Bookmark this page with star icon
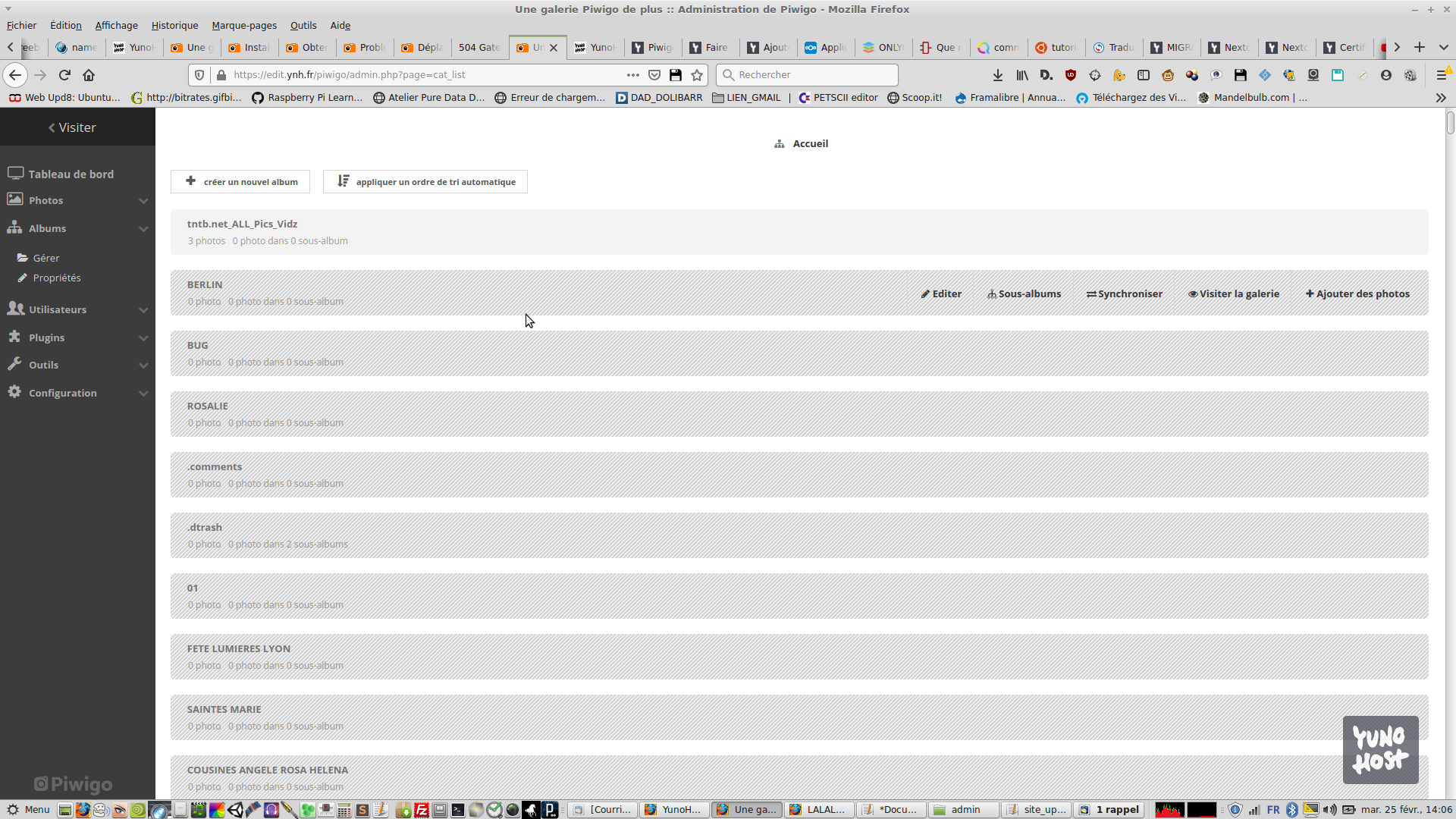The width and height of the screenshot is (1456, 819). (x=697, y=75)
